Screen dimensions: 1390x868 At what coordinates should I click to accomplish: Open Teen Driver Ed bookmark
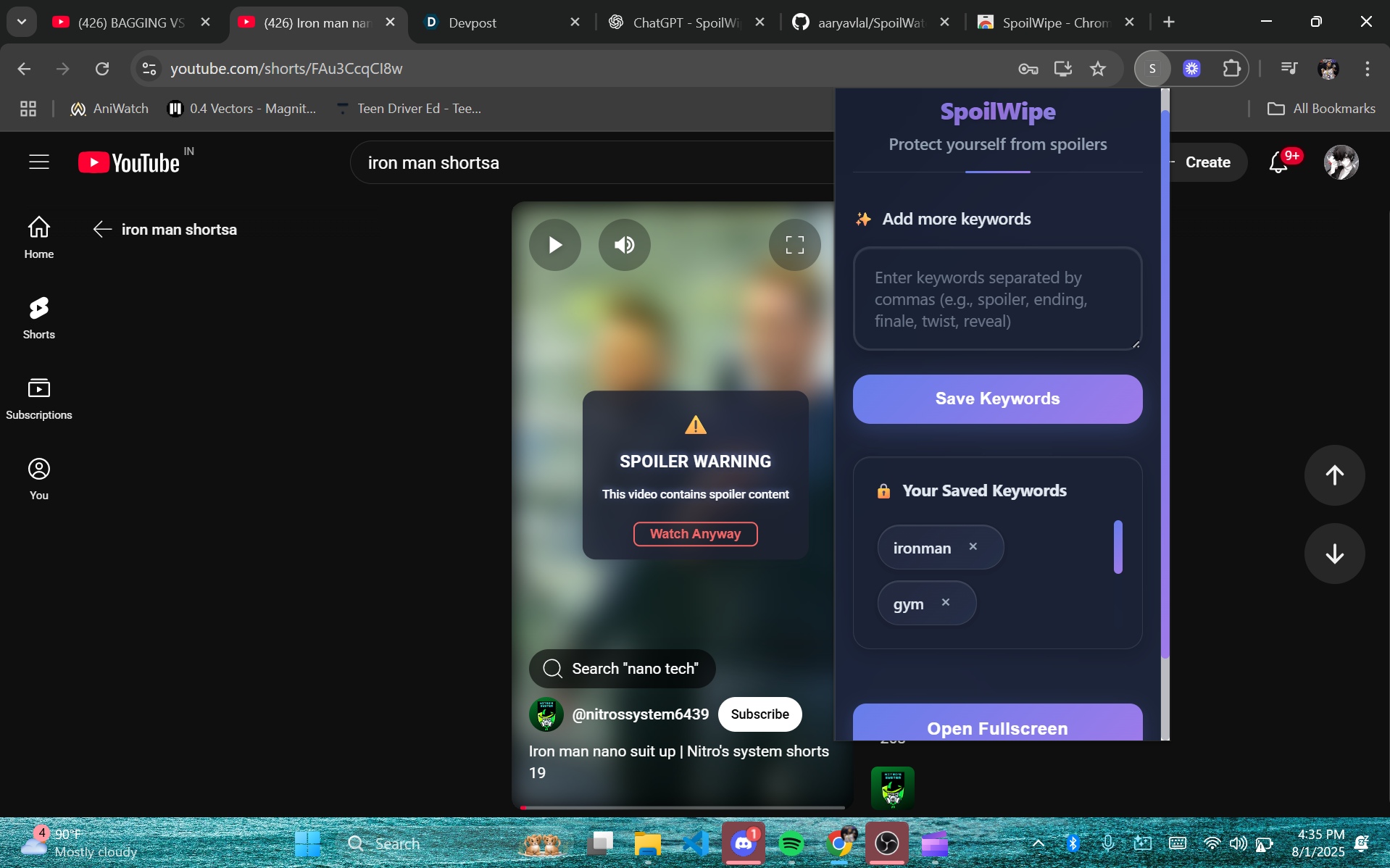coord(409,109)
